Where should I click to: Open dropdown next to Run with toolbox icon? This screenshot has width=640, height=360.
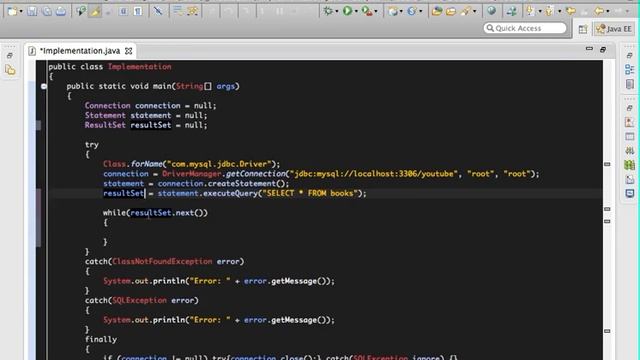tap(376, 11)
